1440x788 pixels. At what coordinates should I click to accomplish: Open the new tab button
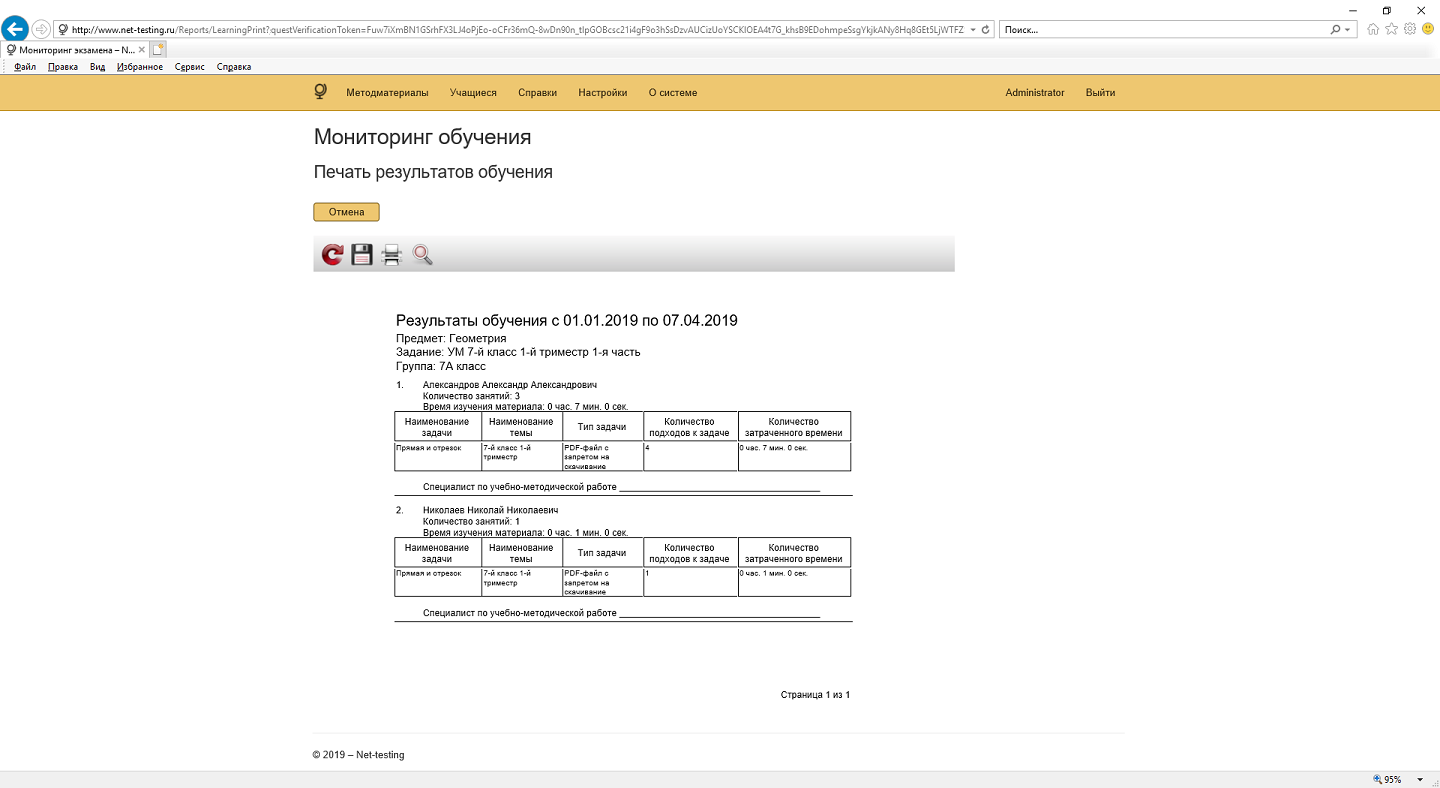[159, 48]
